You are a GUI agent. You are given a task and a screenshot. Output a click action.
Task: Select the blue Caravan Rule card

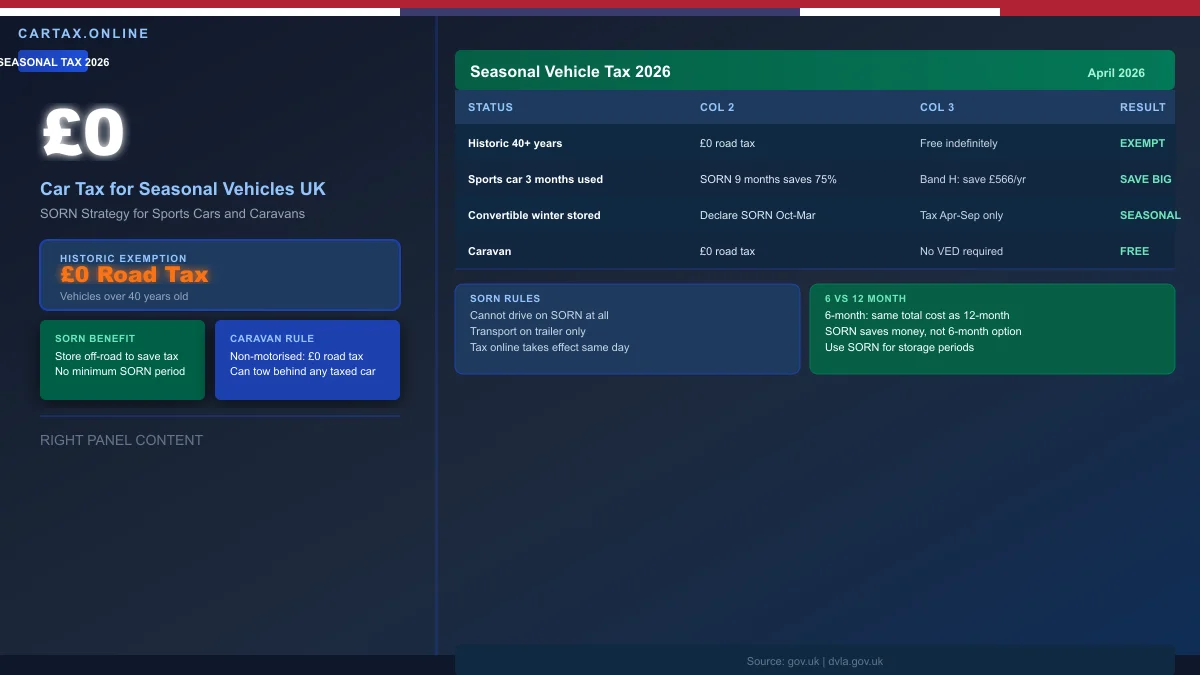(x=307, y=360)
